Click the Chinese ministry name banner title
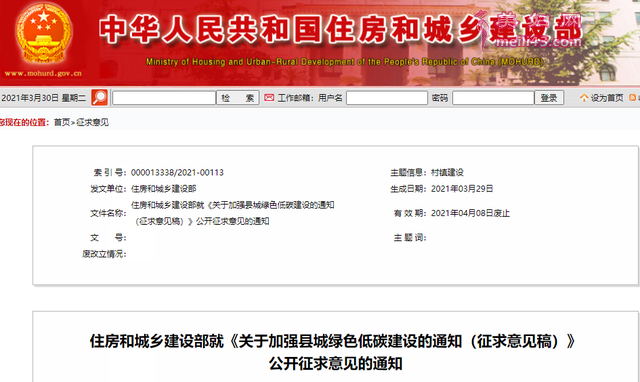This screenshot has width=640, height=382. pos(340,29)
